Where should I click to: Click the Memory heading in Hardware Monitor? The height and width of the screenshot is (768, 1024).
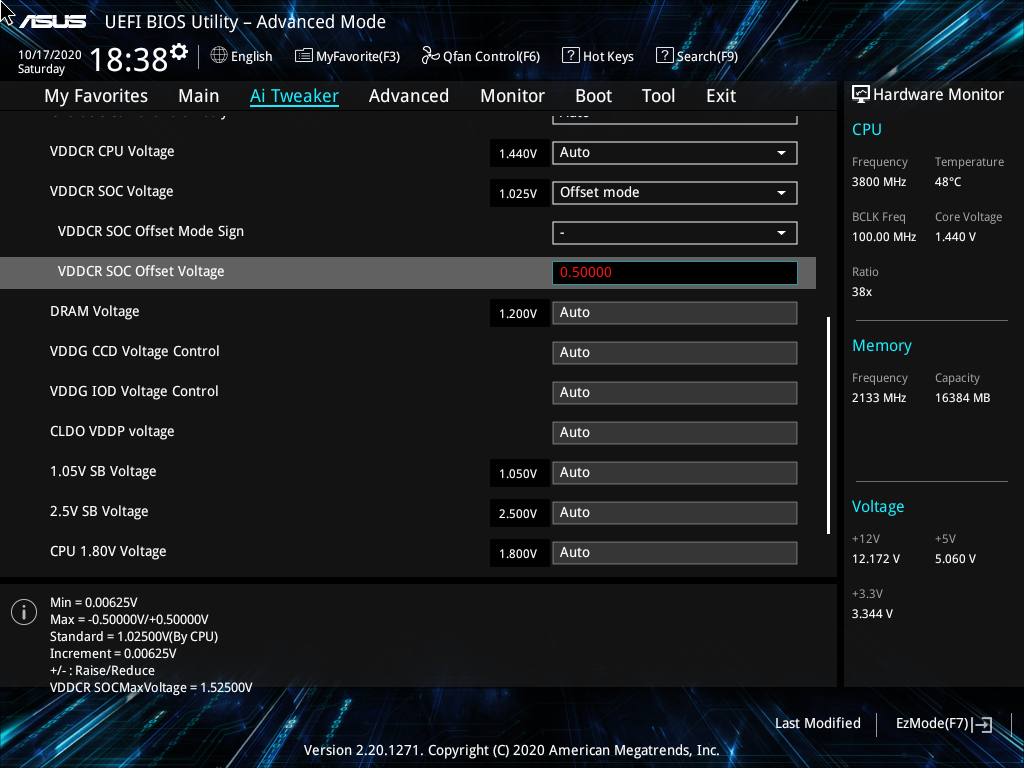[x=882, y=345]
